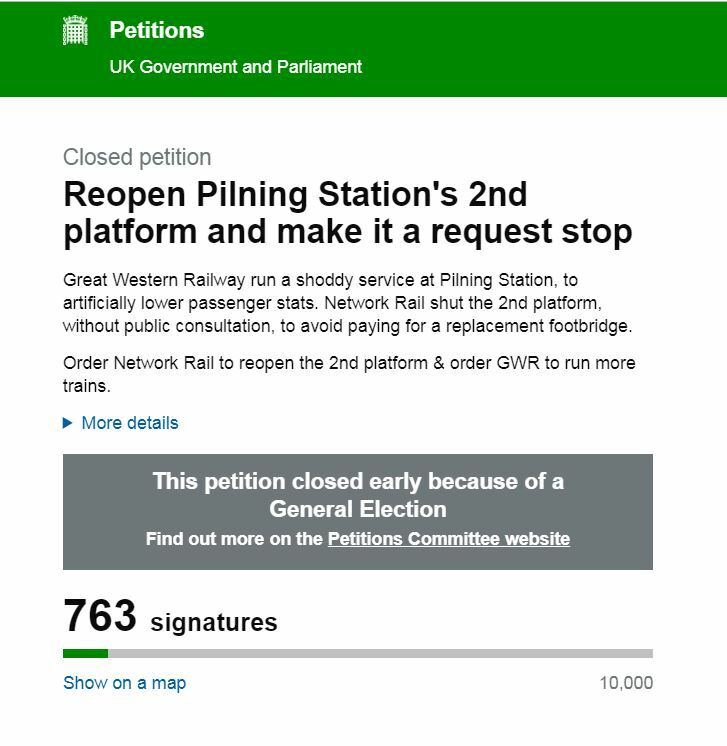Screen dimensions: 727x746
Task: Click the Find out more on the text
Action: tap(234, 539)
